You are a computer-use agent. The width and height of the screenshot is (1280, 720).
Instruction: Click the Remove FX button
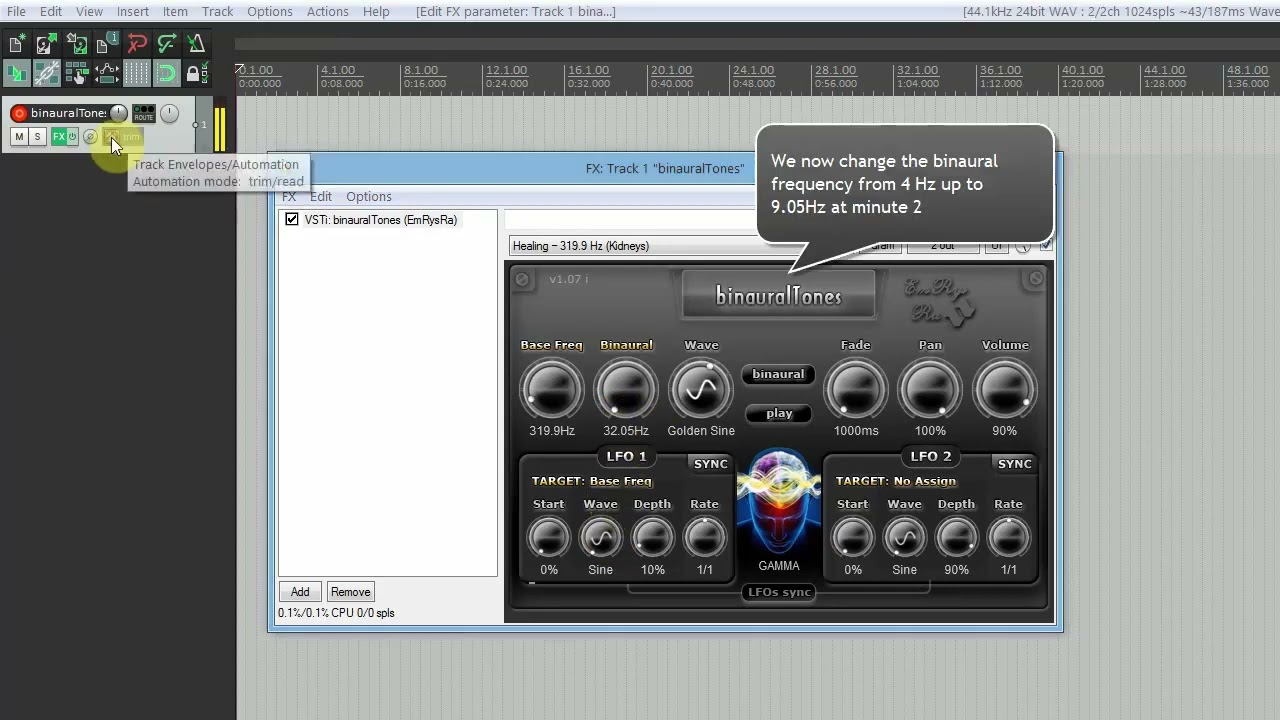pyautogui.click(x=350, y=592)
